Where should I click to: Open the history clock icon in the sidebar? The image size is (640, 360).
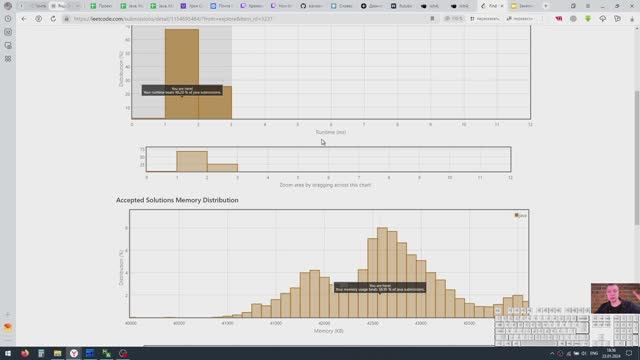pyautogui.click(x=8, y=19)
